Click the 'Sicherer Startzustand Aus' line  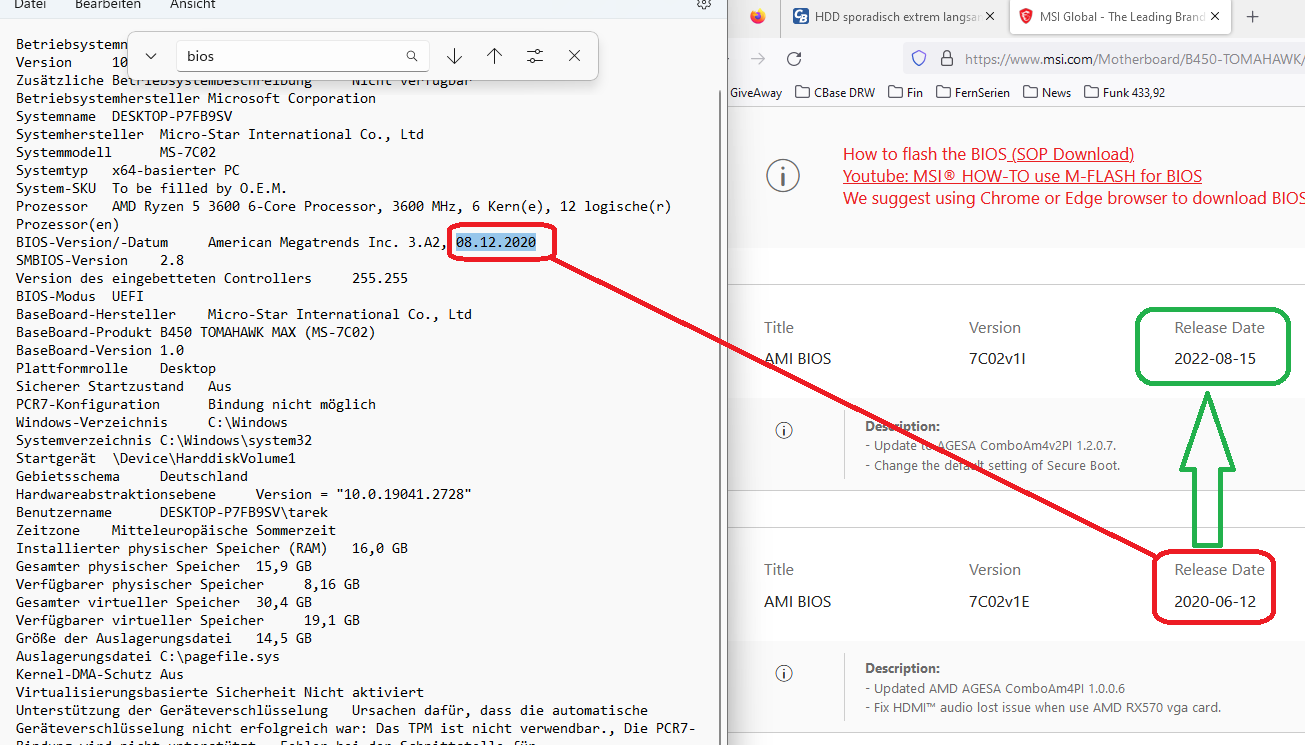pyautogui.click(x=124, y=386)
